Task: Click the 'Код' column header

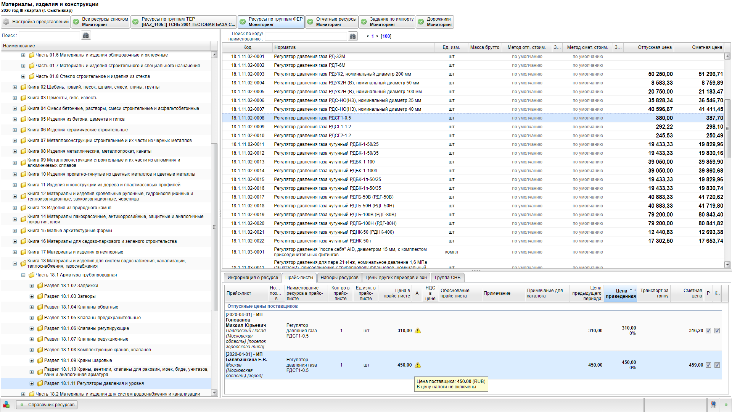Action: pos(247,47)
